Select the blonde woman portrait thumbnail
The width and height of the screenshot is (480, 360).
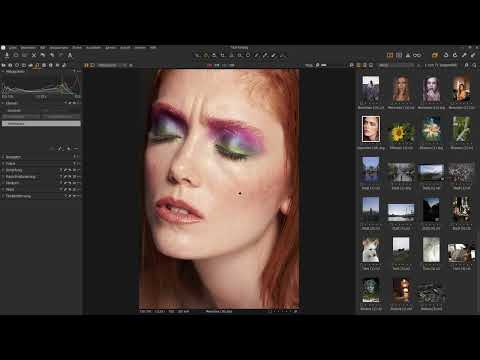(401, 89)
